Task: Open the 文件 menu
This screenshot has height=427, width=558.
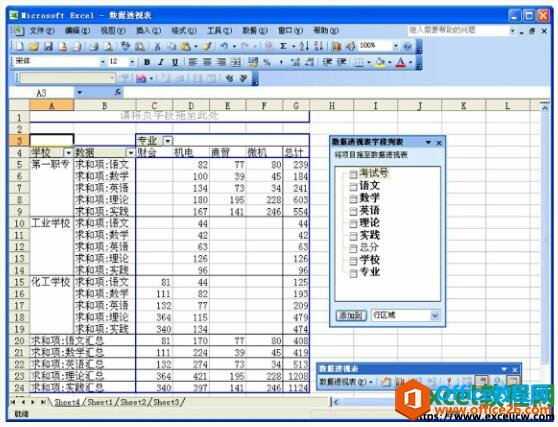Action: coord(41,31)
